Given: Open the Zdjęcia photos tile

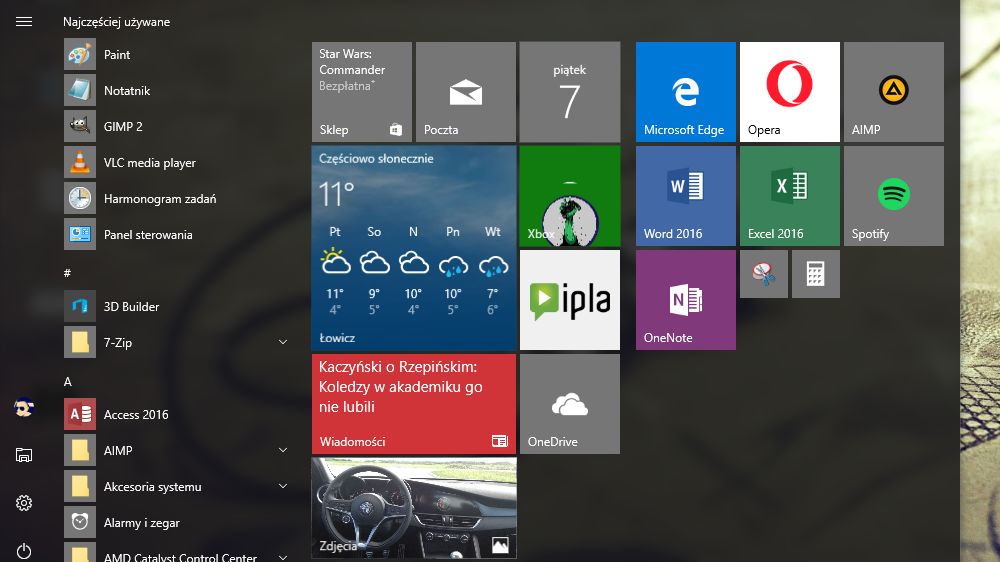Looking at the screenshot, I should [x=414, y=508].
